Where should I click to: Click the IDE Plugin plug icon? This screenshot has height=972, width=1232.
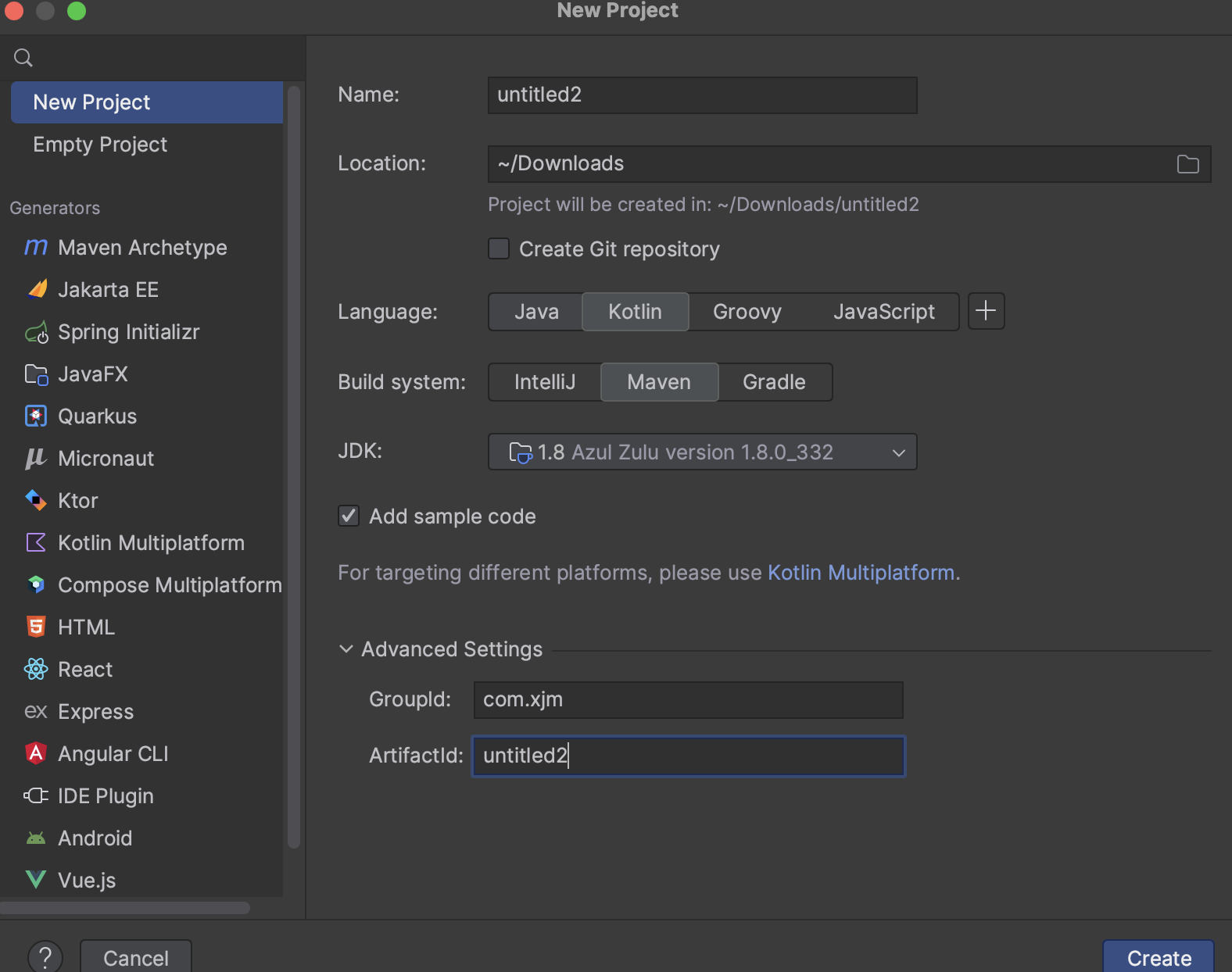(36, 795)
